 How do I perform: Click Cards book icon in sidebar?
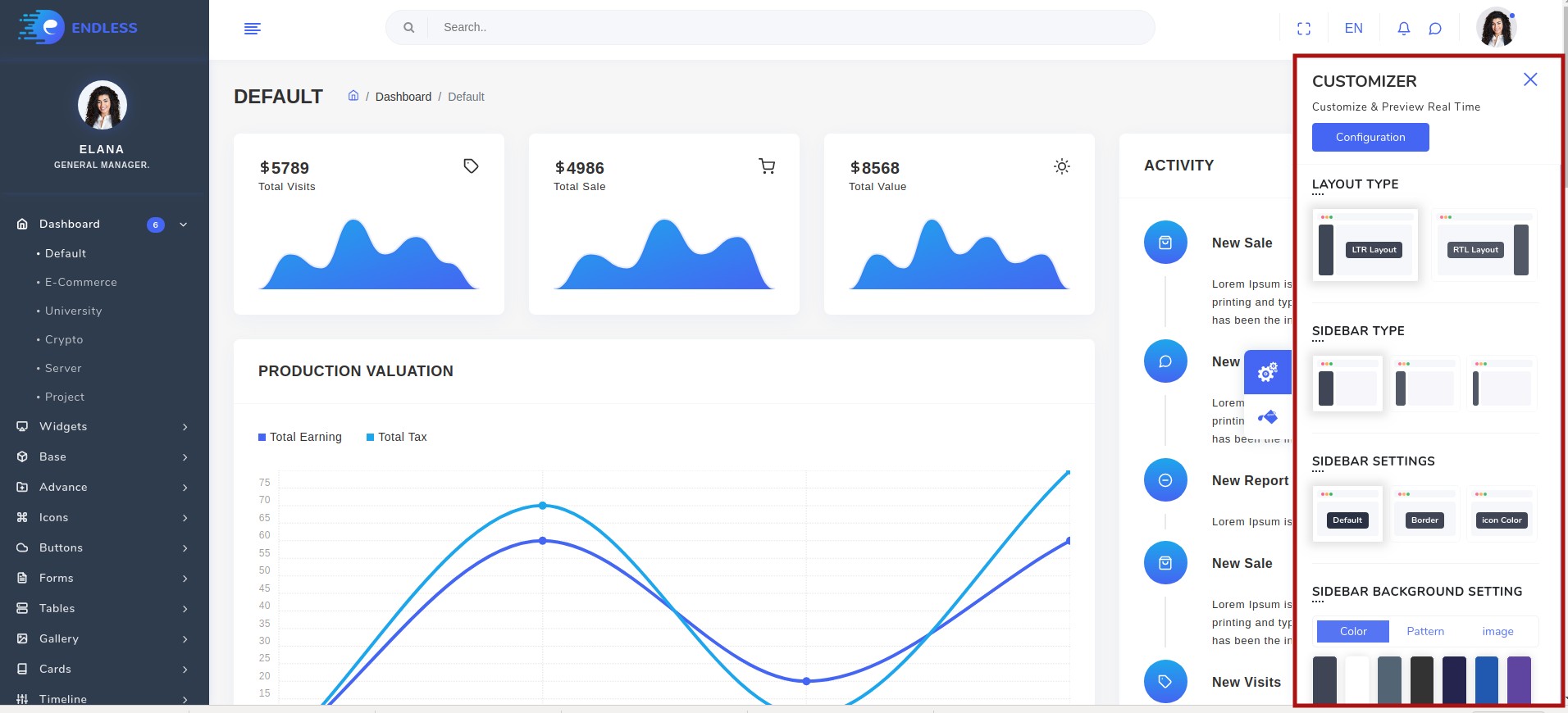[x=22, y=669]
